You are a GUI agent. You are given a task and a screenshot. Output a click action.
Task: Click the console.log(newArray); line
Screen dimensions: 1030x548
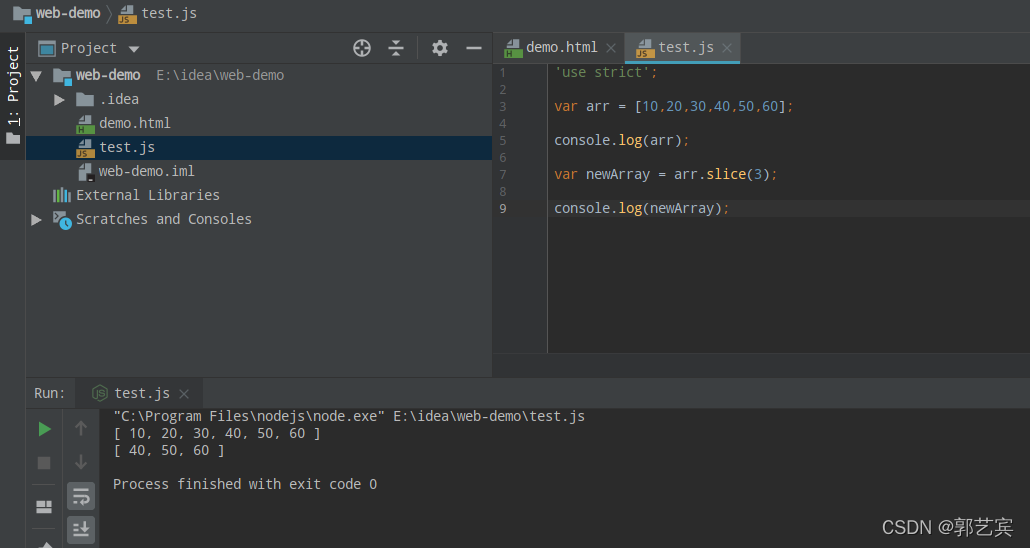point(642,208)
